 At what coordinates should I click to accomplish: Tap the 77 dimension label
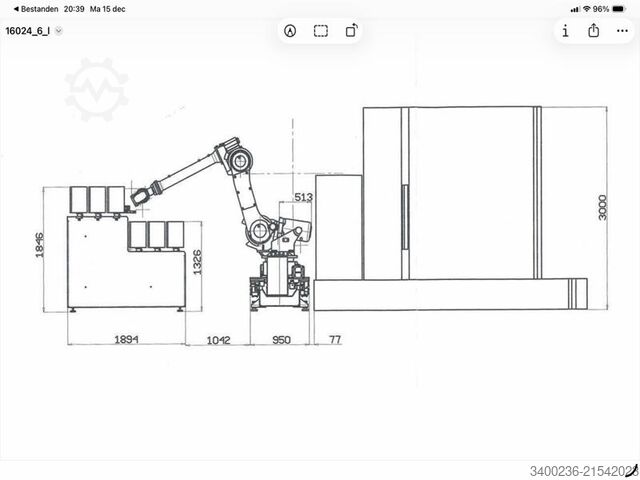click(x=335, y=339)
